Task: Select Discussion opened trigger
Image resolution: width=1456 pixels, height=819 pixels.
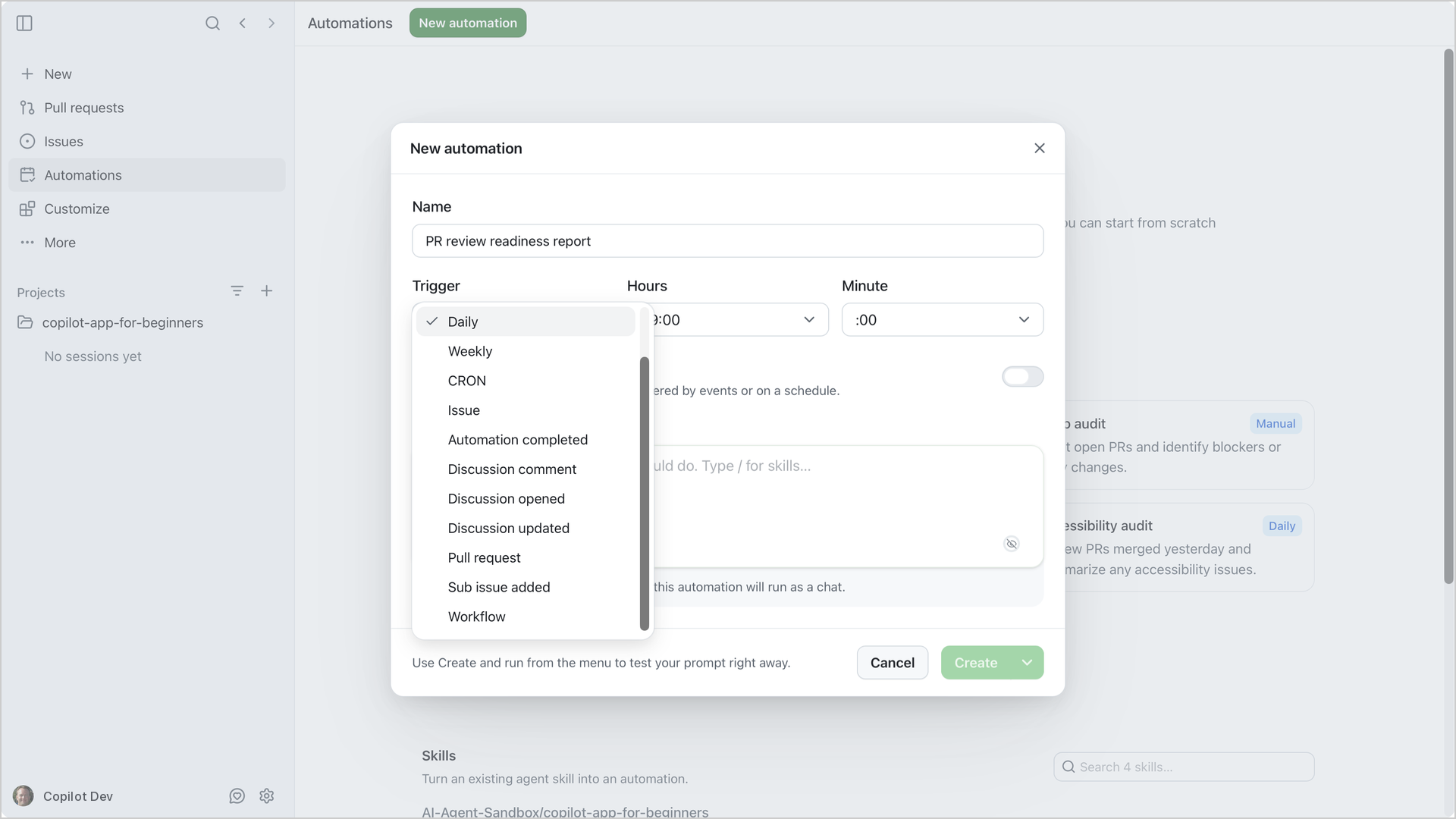Action: click(526, 499)
